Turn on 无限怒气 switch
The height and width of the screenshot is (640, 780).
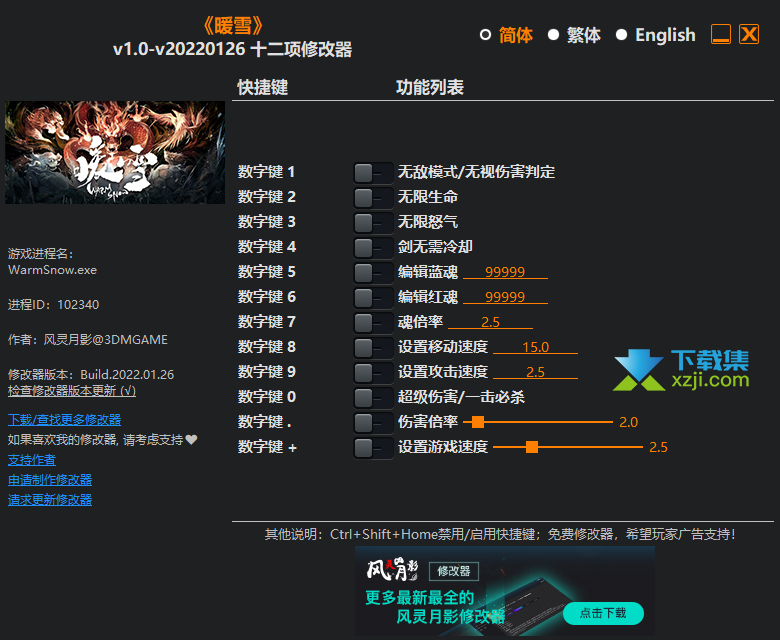(373, 223)
